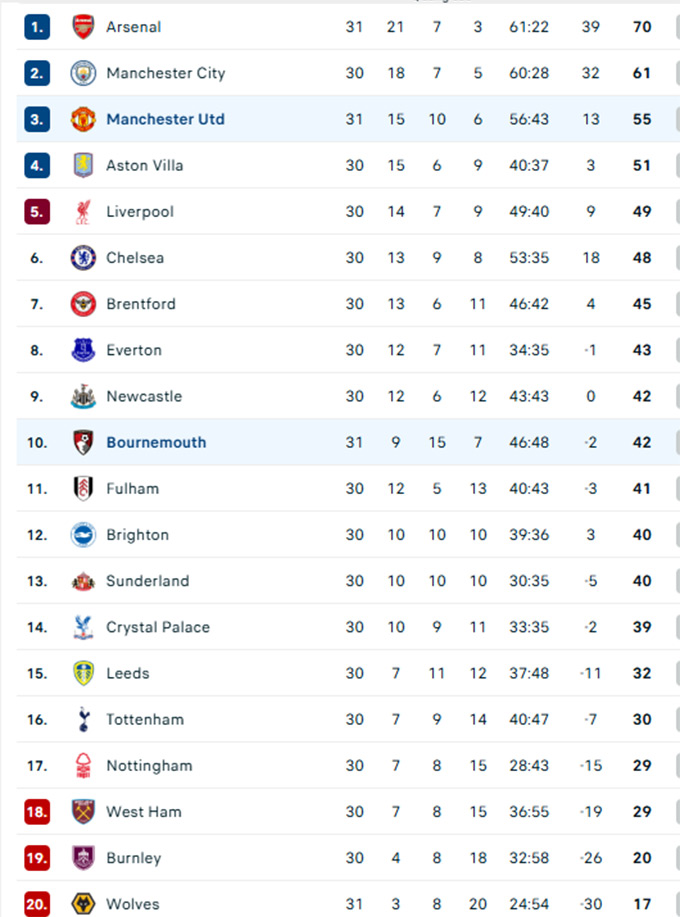
Task: Click the Aston Villa crest icon
Action: tap(83, 165)
